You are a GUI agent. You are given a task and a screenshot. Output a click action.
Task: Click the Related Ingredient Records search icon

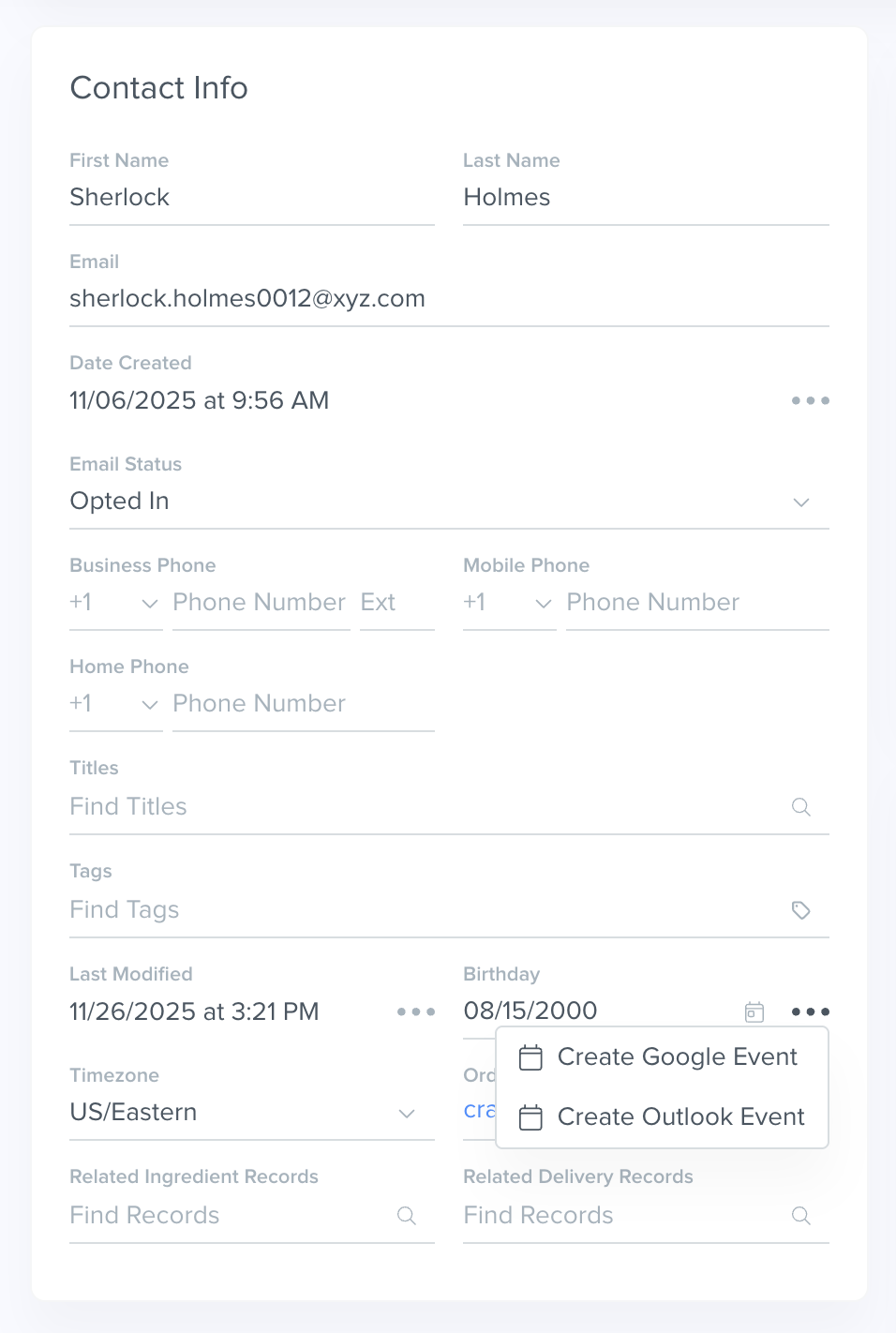[x=407, y=1216]
